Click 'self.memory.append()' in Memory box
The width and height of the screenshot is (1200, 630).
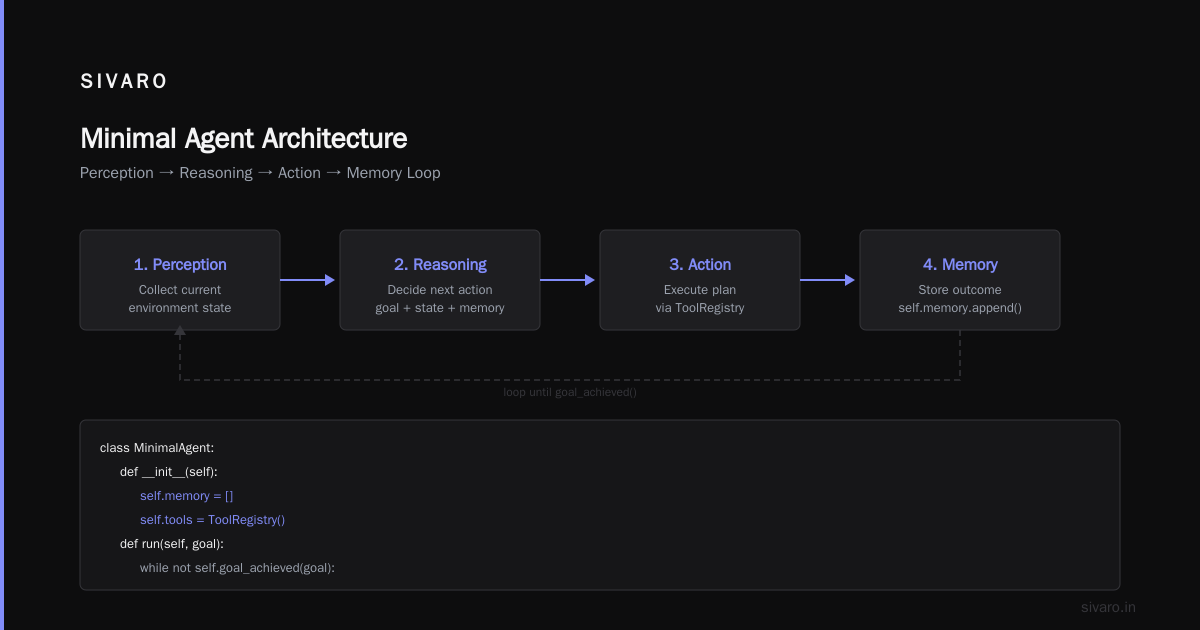tap(960, 308)
